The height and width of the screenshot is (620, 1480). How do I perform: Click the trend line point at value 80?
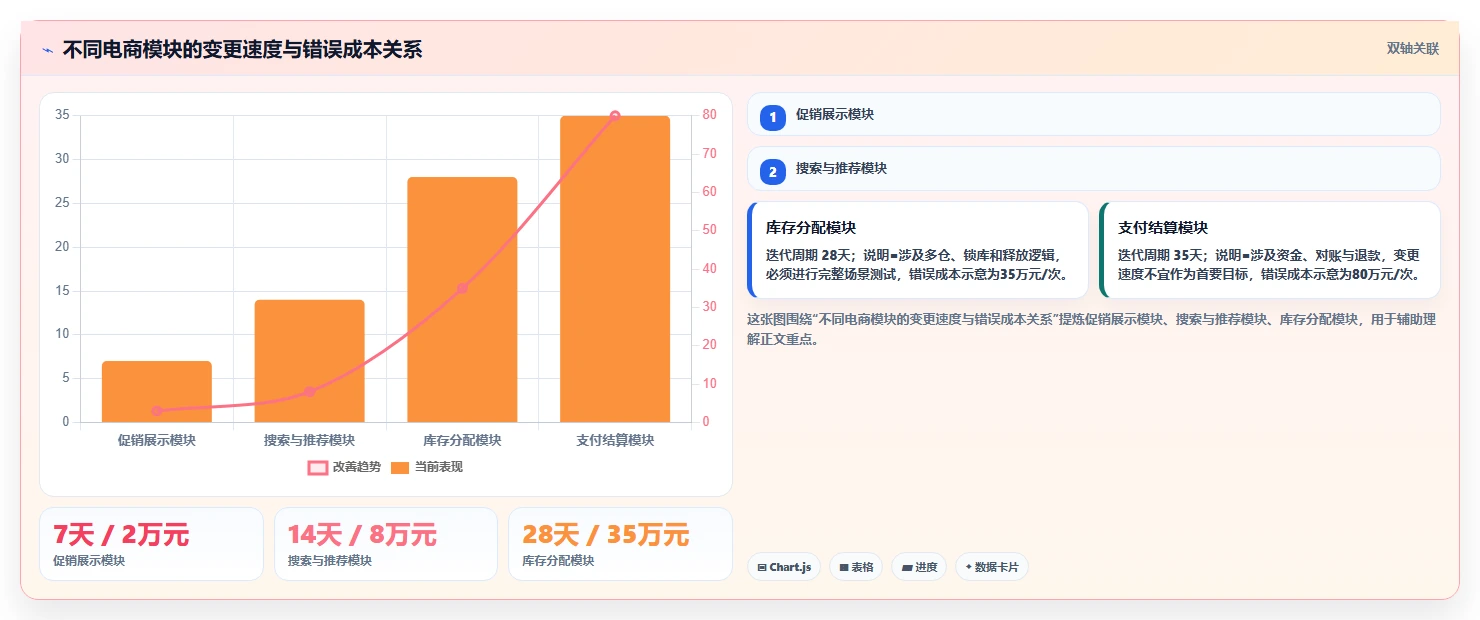(615, 116)
